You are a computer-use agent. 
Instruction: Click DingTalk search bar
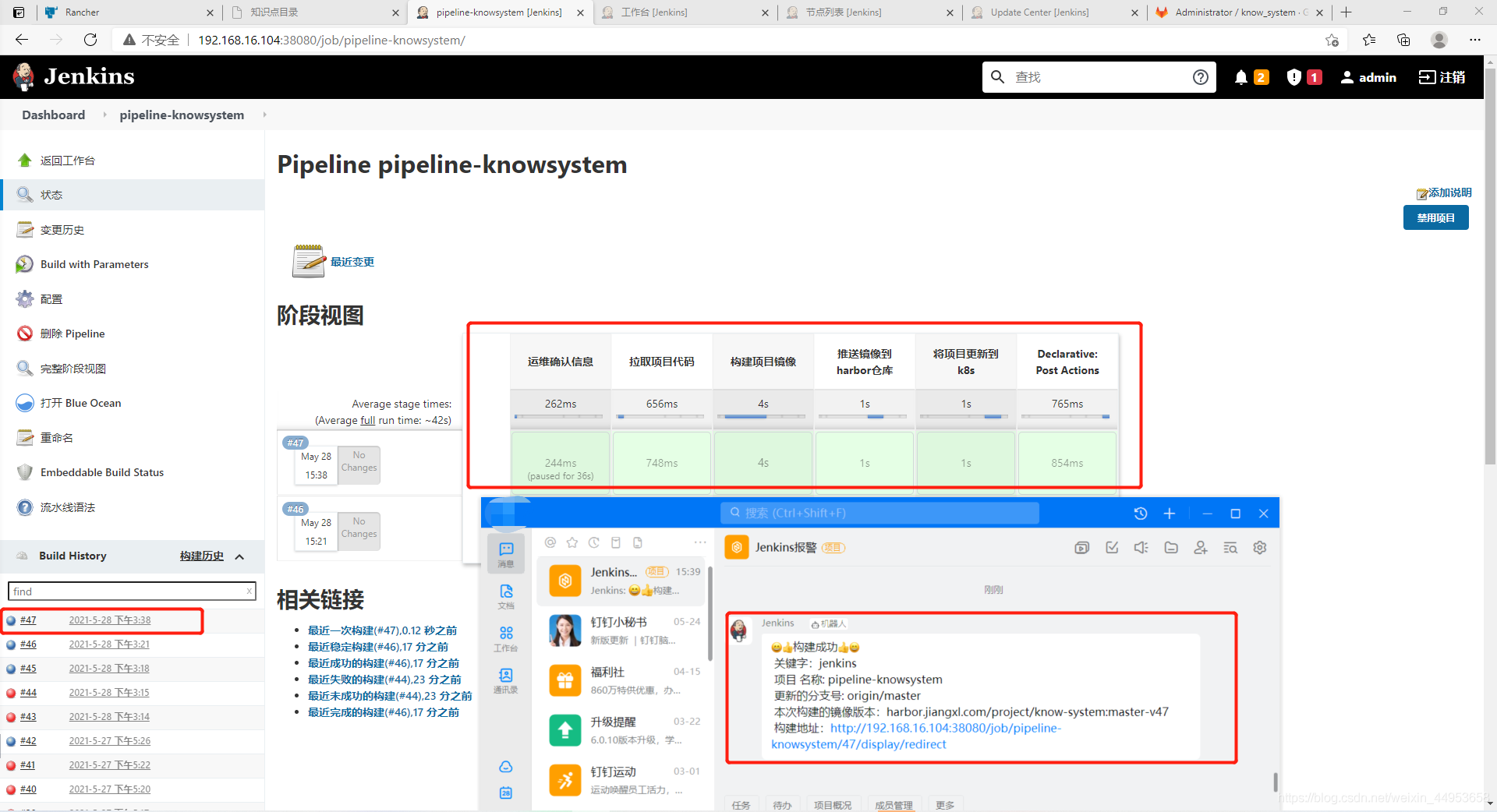point(879,513)
